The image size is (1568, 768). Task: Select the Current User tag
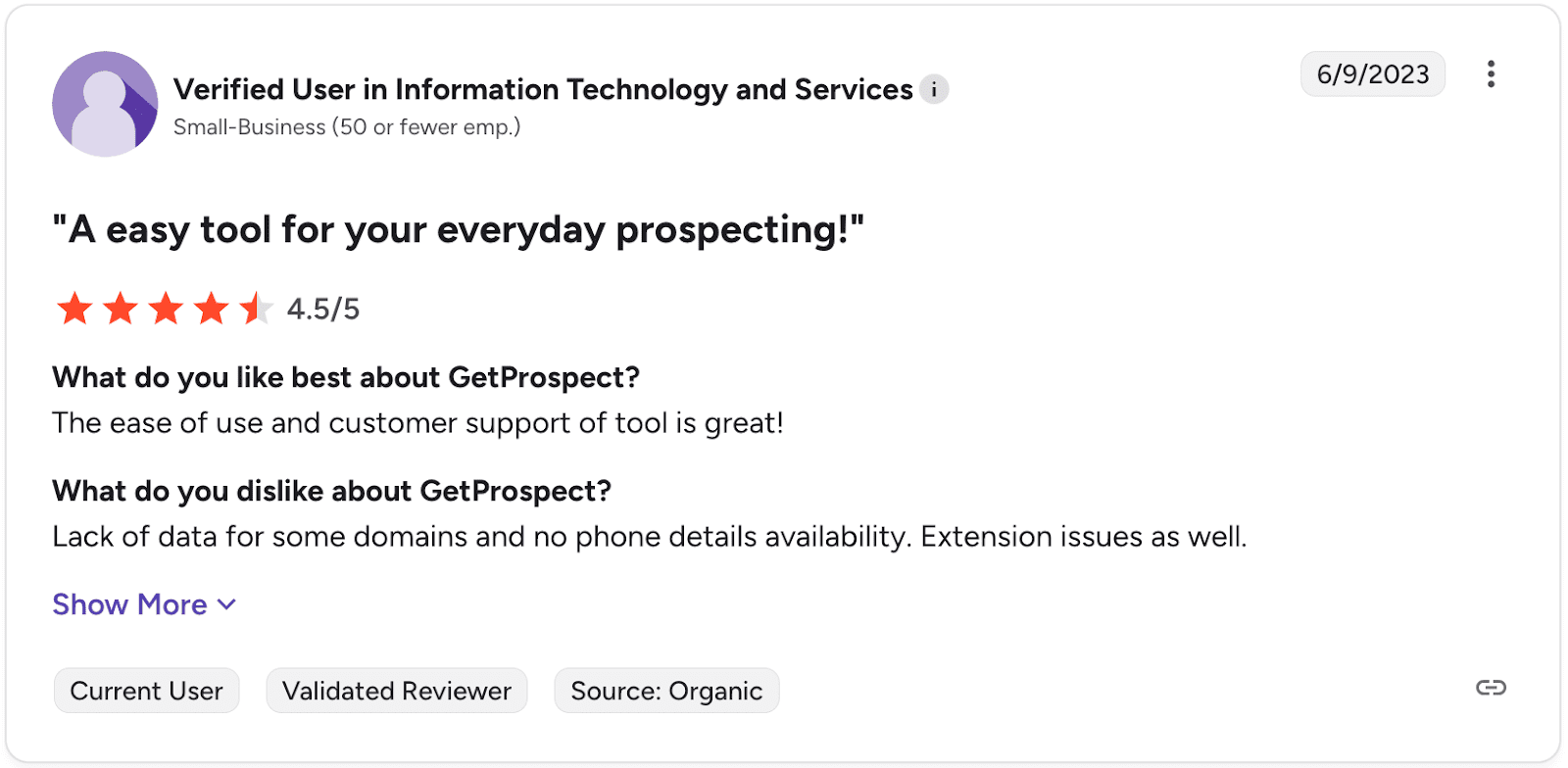click(x=147, y=691)
